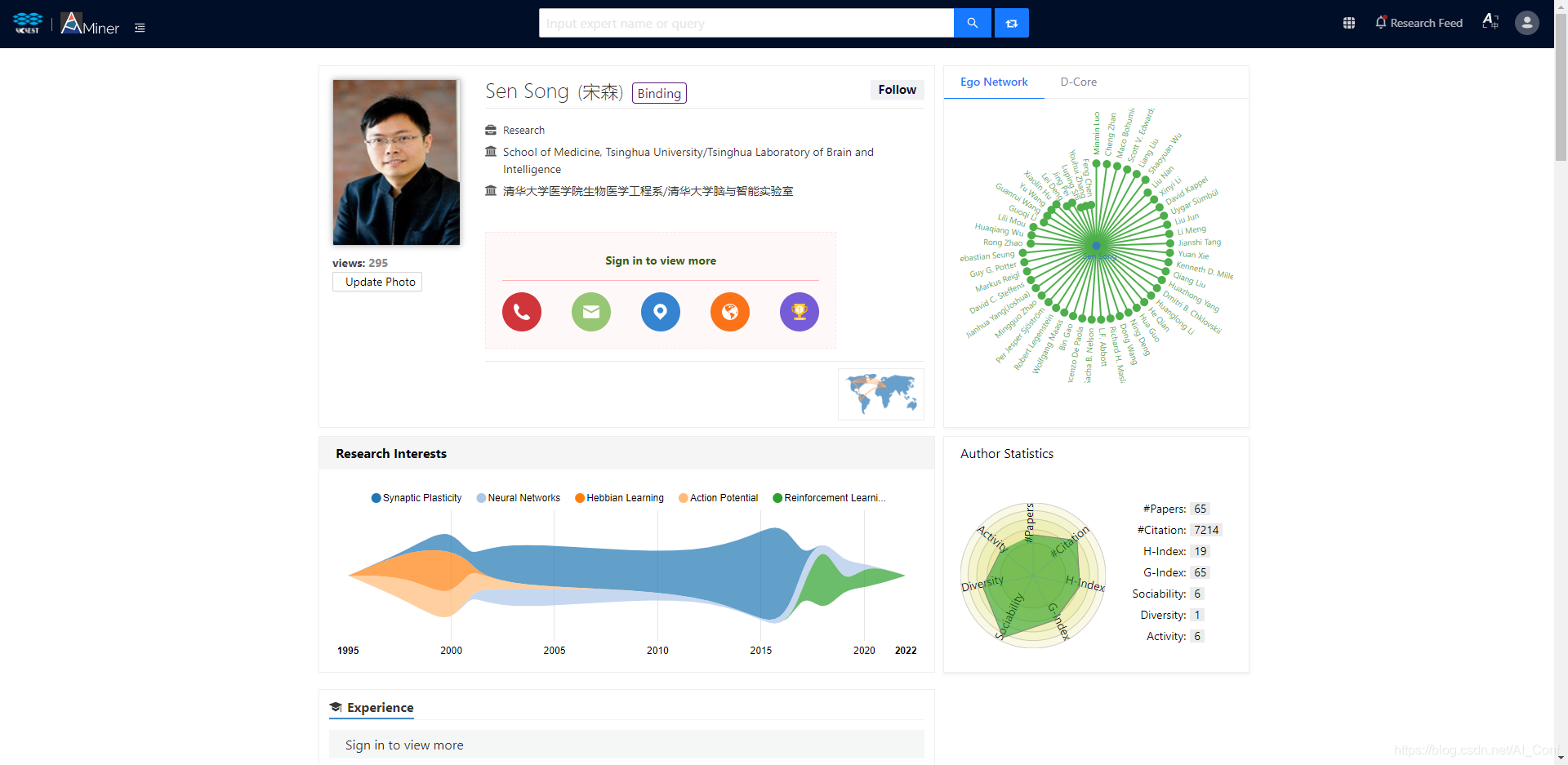Switch to the D-Core tab
This screenshot has height=765, width=1568.
(1078, 82)
